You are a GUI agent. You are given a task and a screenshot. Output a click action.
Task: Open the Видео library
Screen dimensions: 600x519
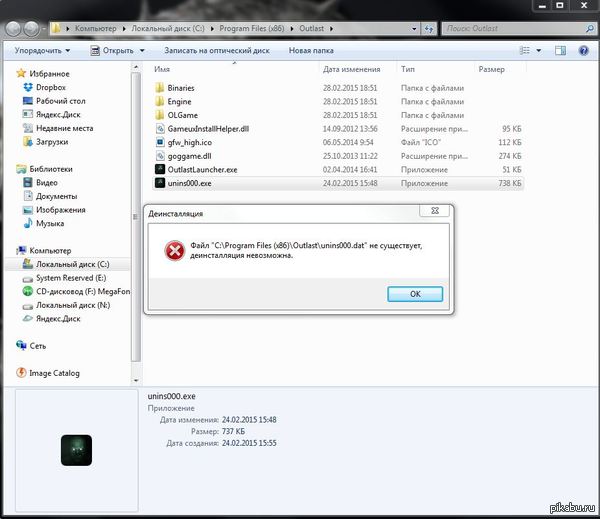40,183
